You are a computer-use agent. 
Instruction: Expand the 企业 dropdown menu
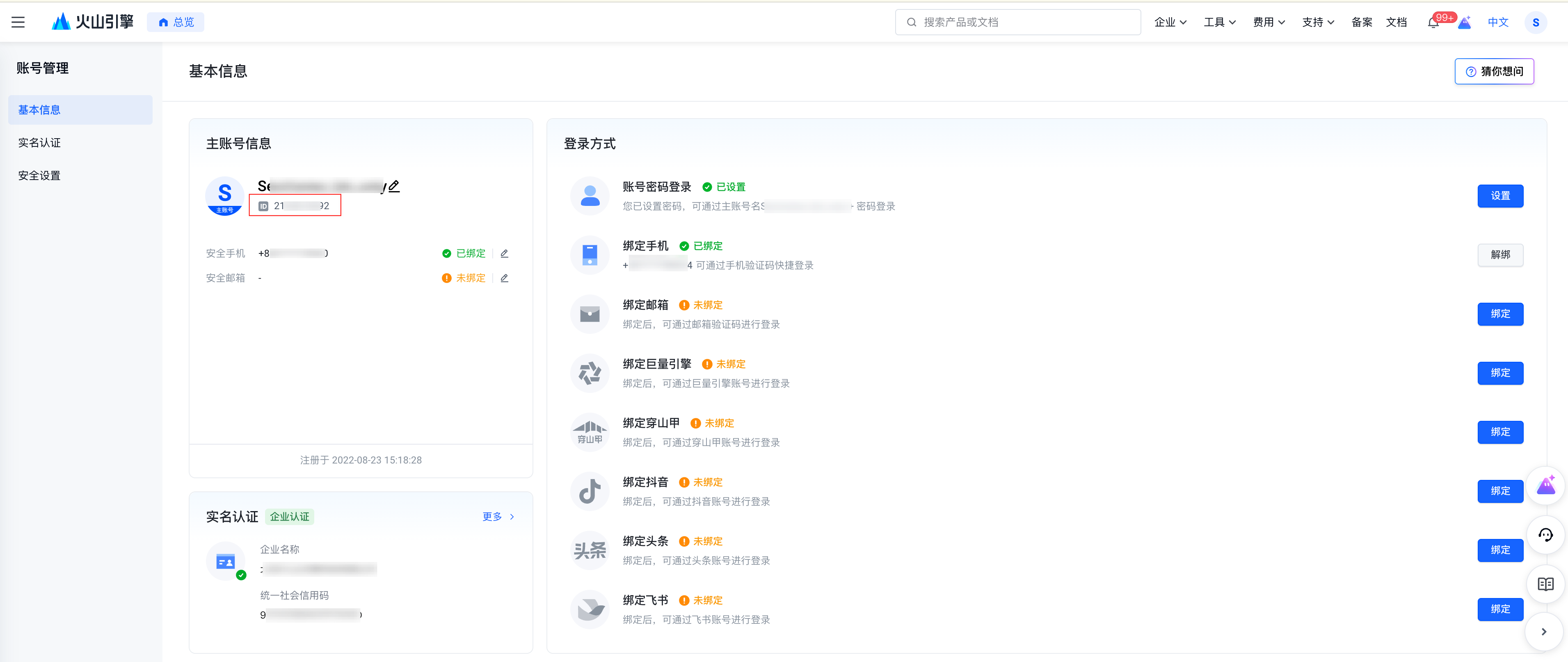click(x=1170, y=23)
